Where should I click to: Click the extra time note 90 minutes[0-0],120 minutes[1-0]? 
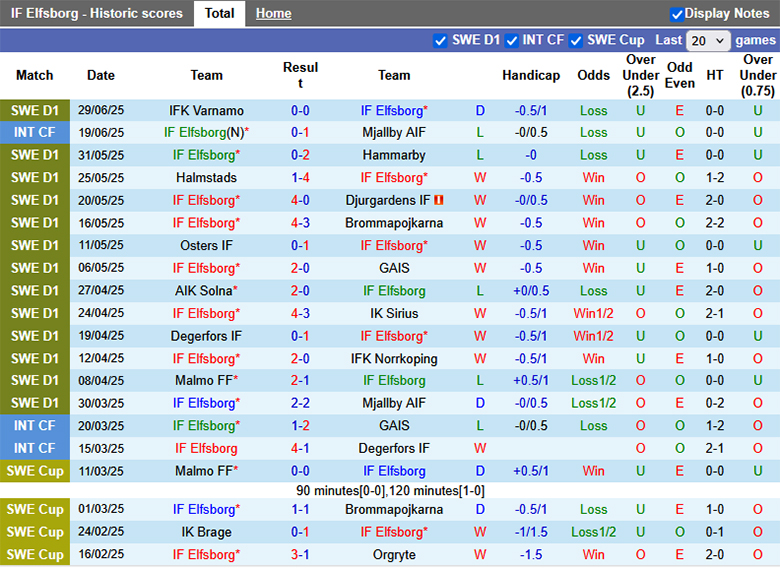pos(390,490)
